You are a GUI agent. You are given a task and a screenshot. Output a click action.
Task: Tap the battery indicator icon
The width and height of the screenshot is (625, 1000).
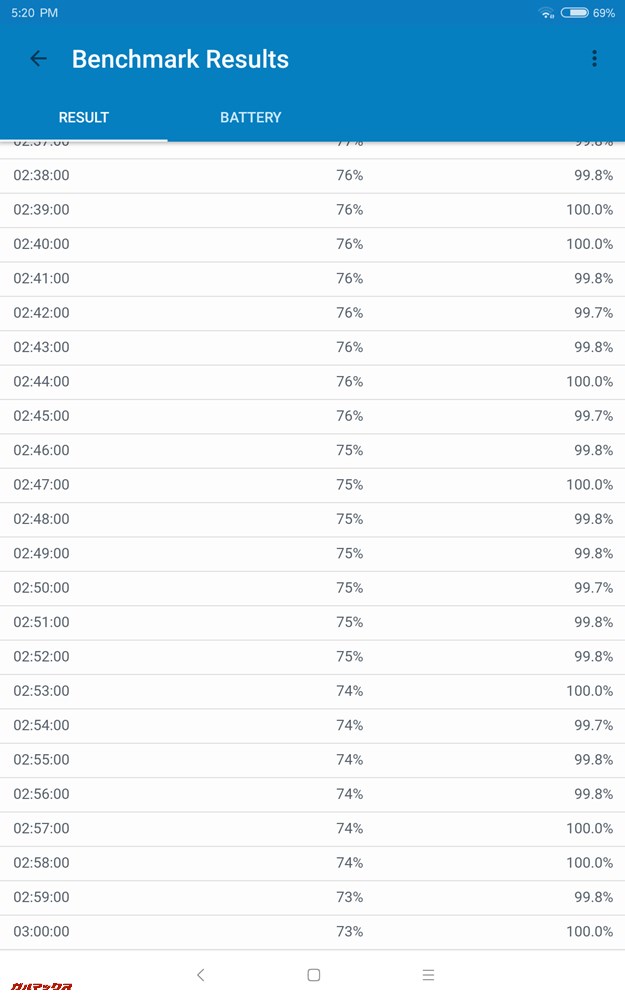click(574, 13)
